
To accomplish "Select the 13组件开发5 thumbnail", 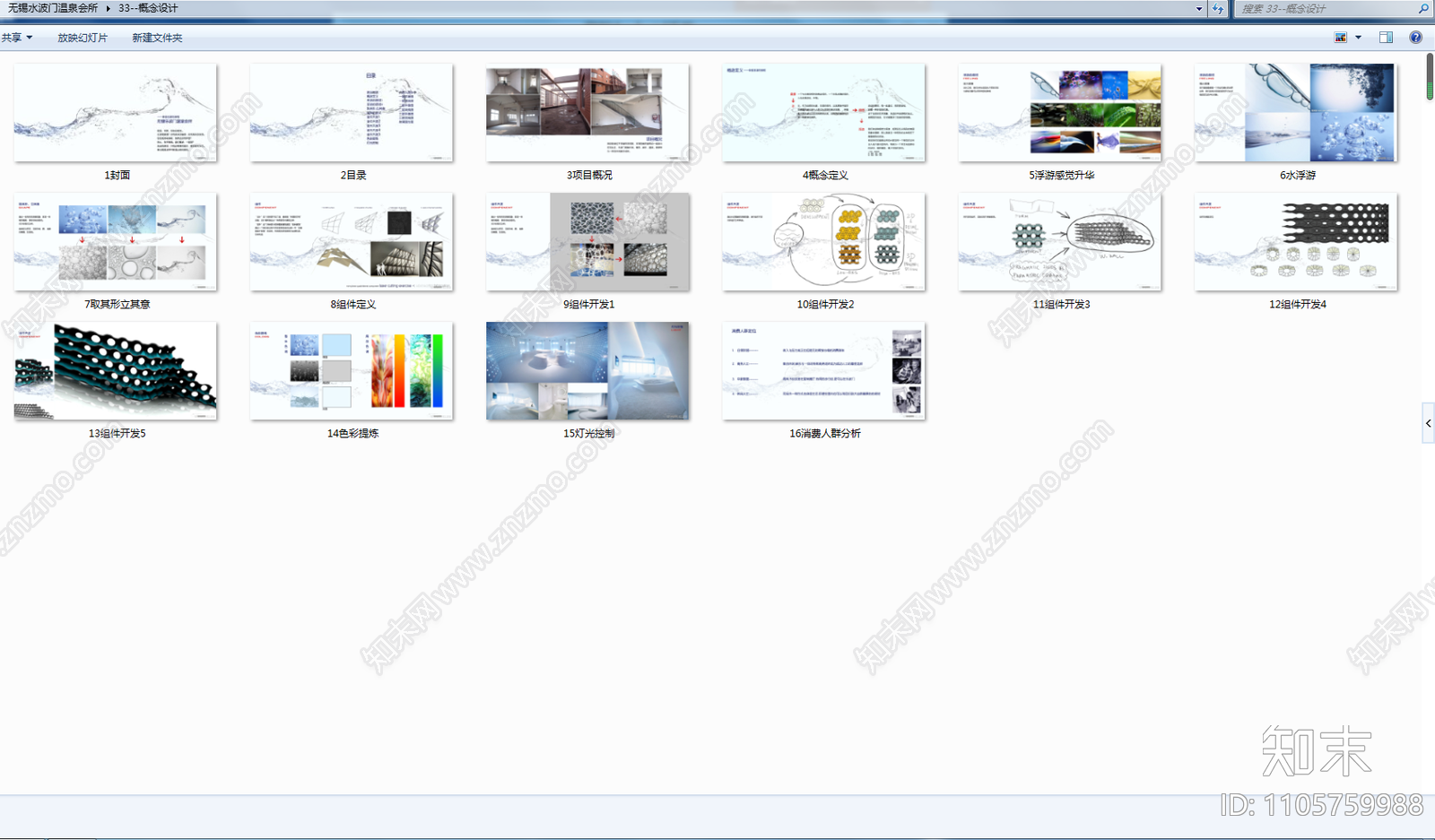I will click(x=116, y=371).
